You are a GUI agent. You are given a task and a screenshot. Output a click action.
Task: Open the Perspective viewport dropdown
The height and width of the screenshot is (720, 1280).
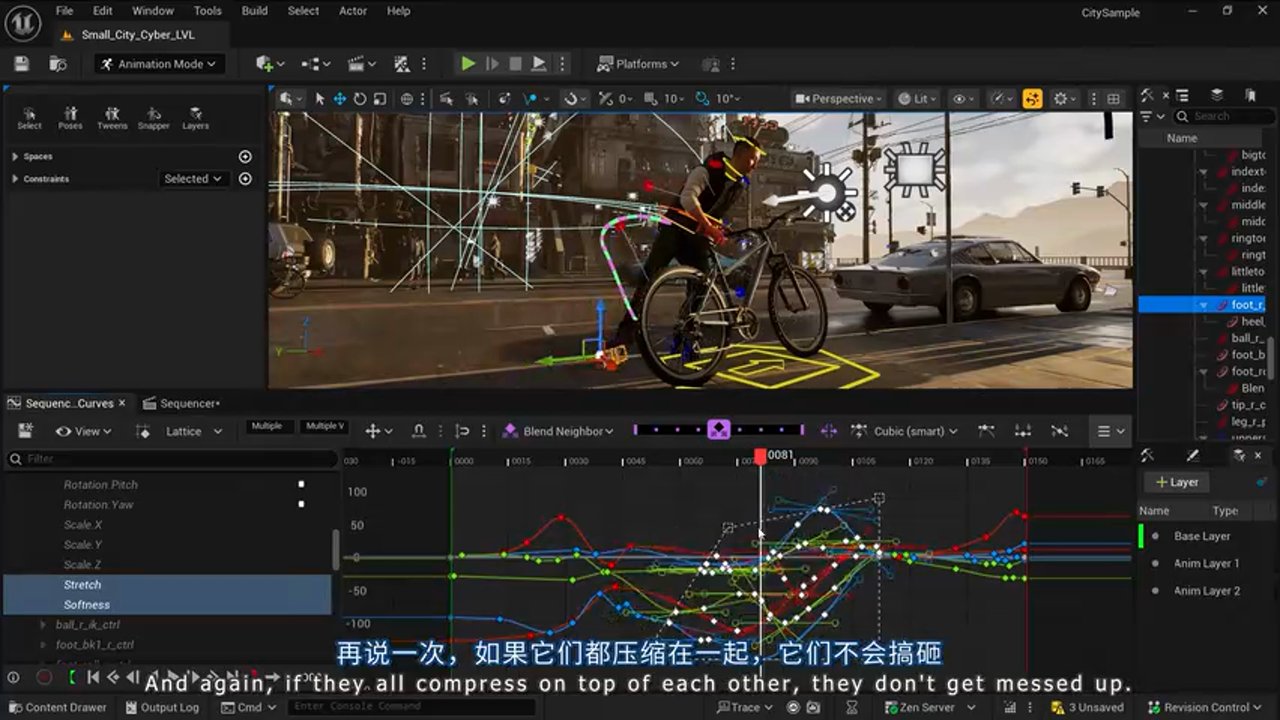pyautogui.click(x=838, y=98)
